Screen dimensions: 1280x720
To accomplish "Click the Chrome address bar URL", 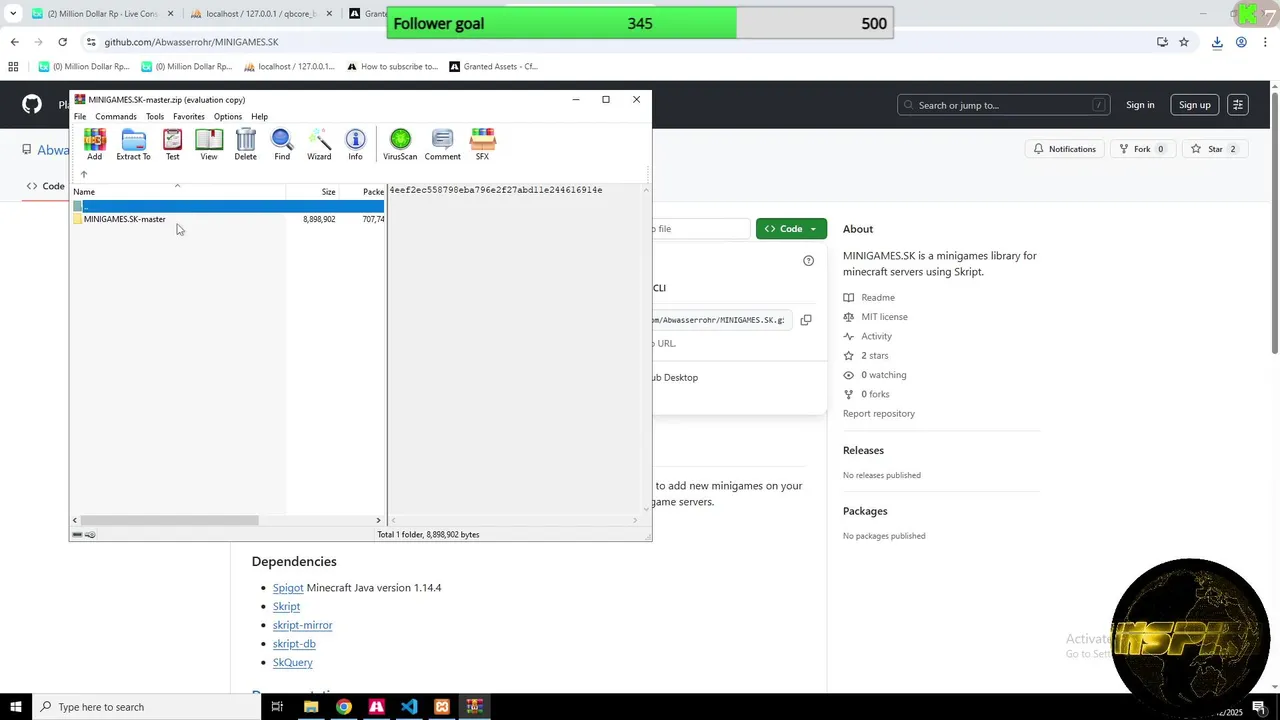I will [191, 42].
